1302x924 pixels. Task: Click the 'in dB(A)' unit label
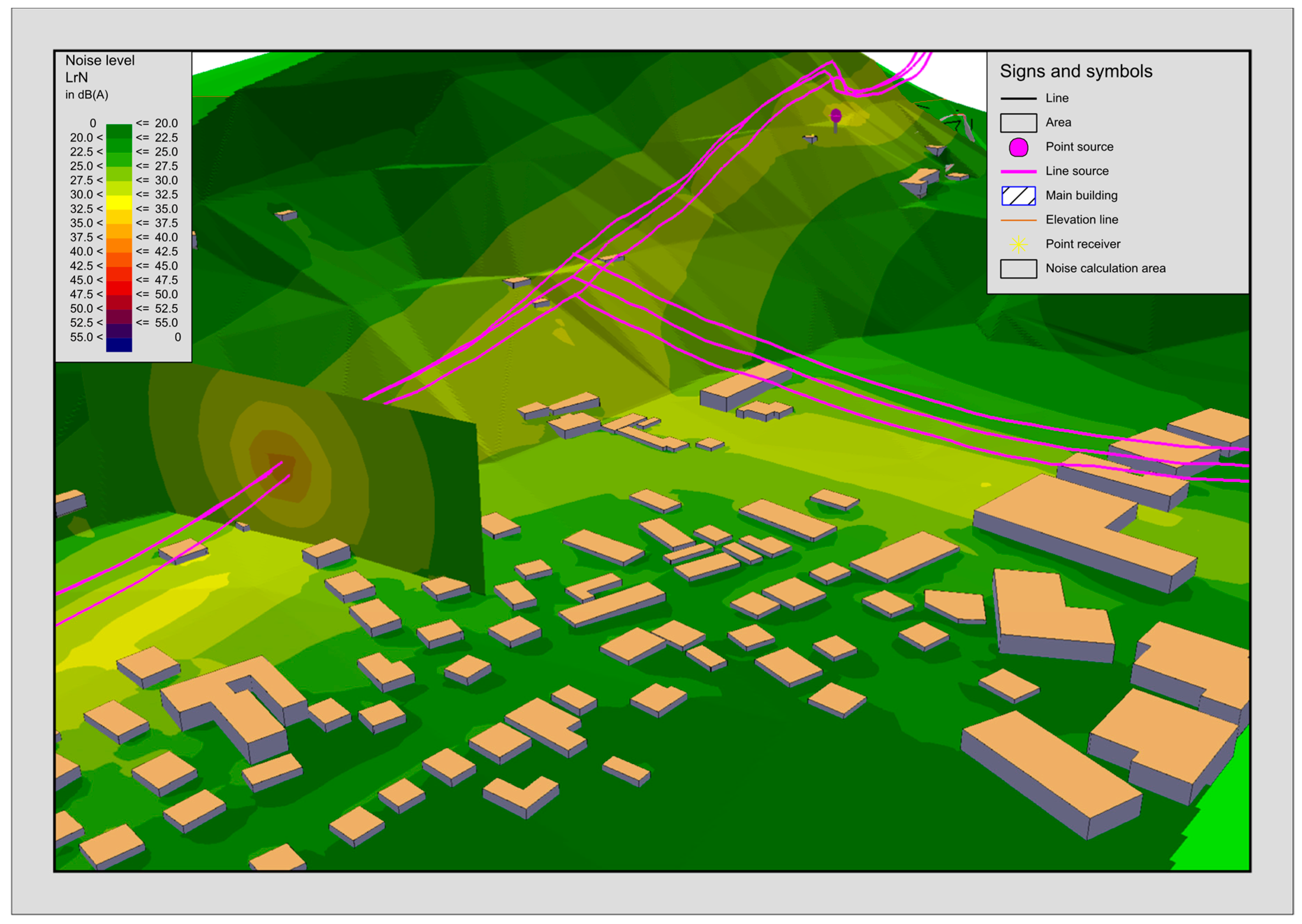coord(87,95)
